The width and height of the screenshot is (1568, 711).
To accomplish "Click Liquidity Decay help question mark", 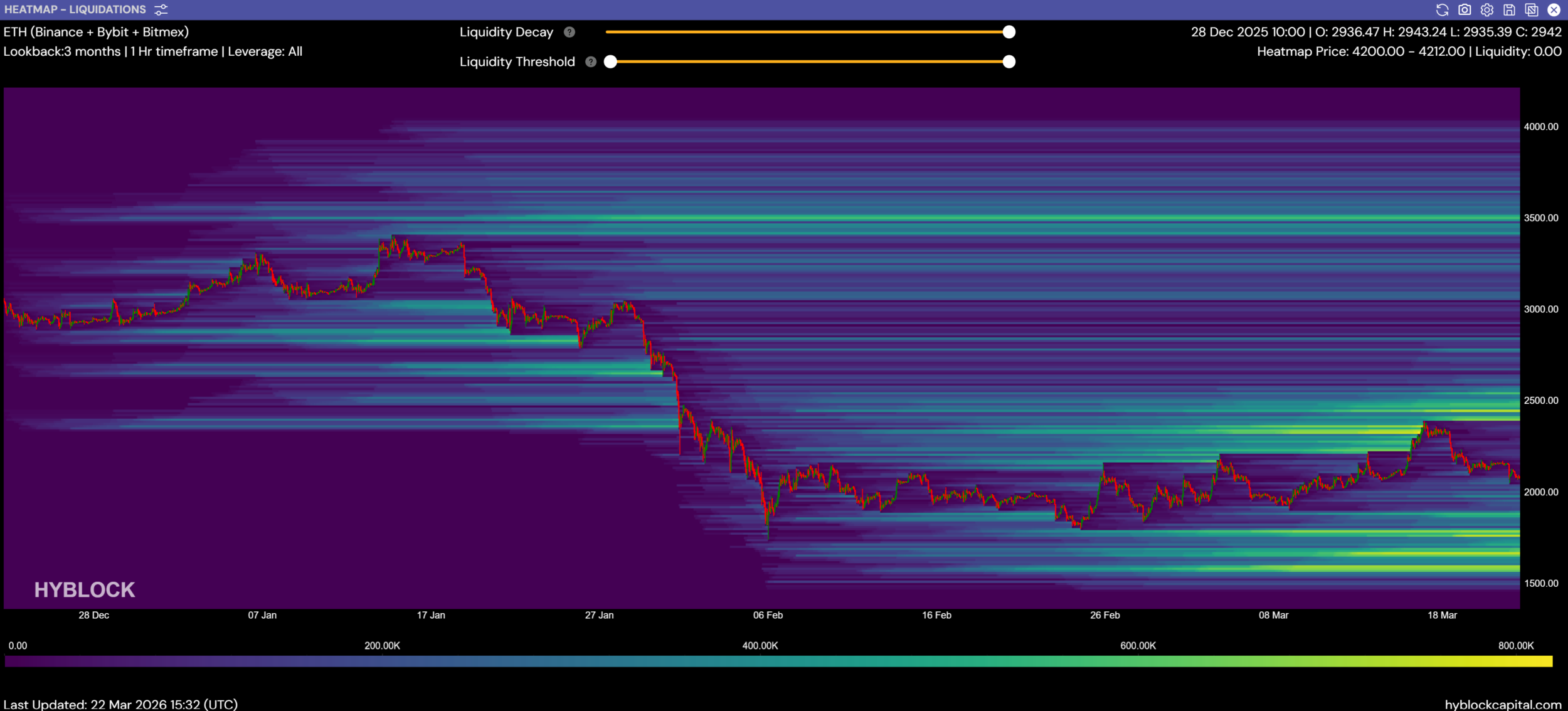I will (x=569, y=32).
